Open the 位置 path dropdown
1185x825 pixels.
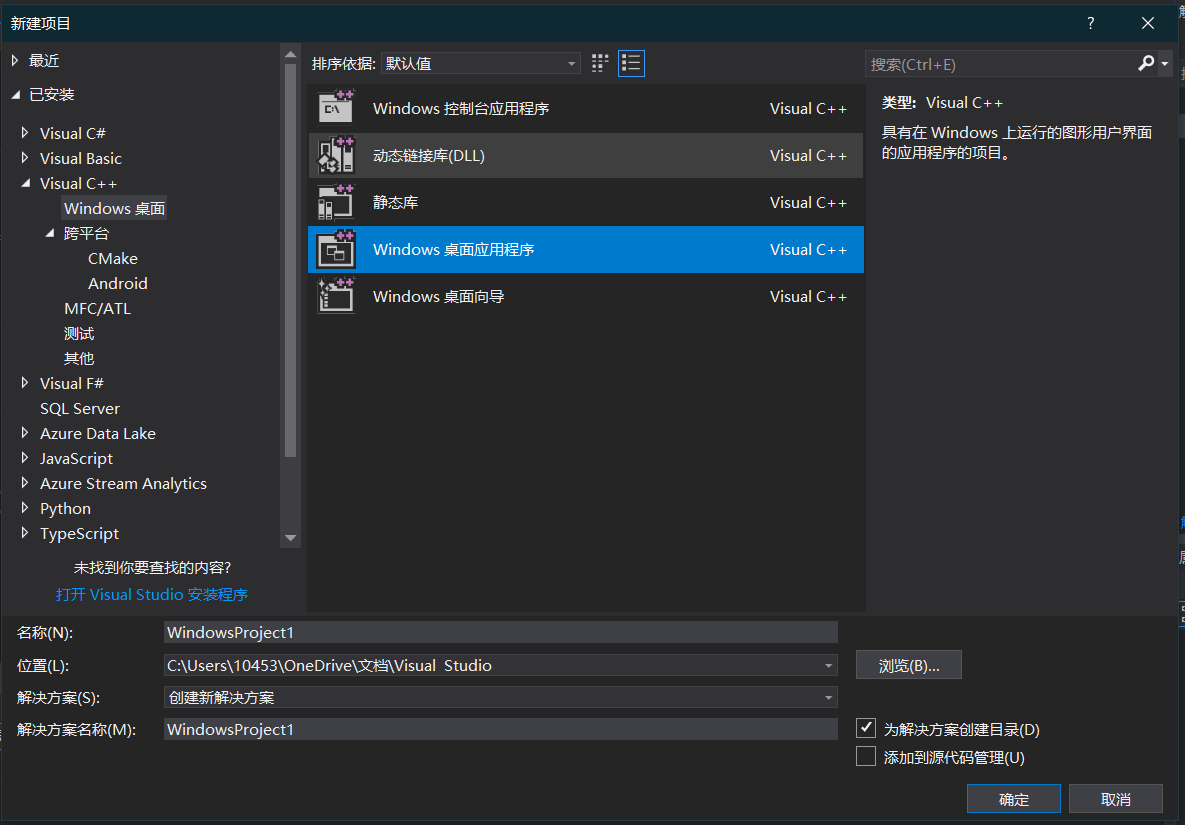point(828,666)
